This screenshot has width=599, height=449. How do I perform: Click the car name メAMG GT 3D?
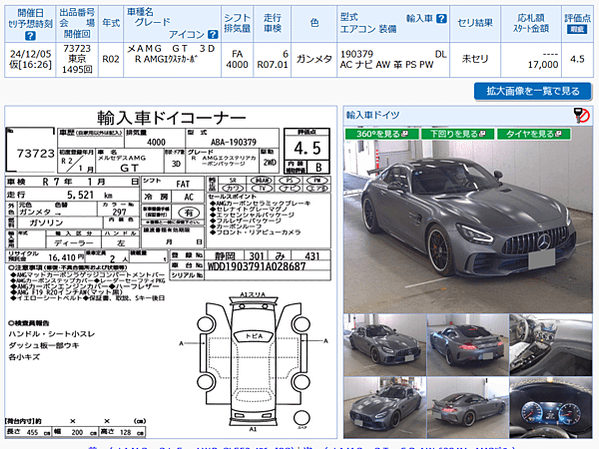coord(171,49)
